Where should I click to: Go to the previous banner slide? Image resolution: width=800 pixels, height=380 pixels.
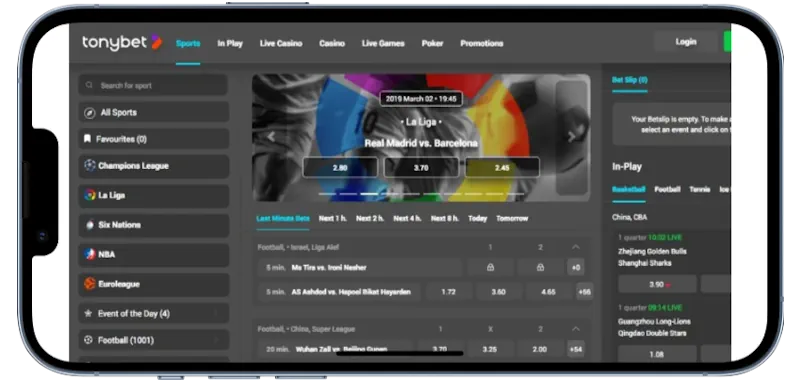pos(271,137)
